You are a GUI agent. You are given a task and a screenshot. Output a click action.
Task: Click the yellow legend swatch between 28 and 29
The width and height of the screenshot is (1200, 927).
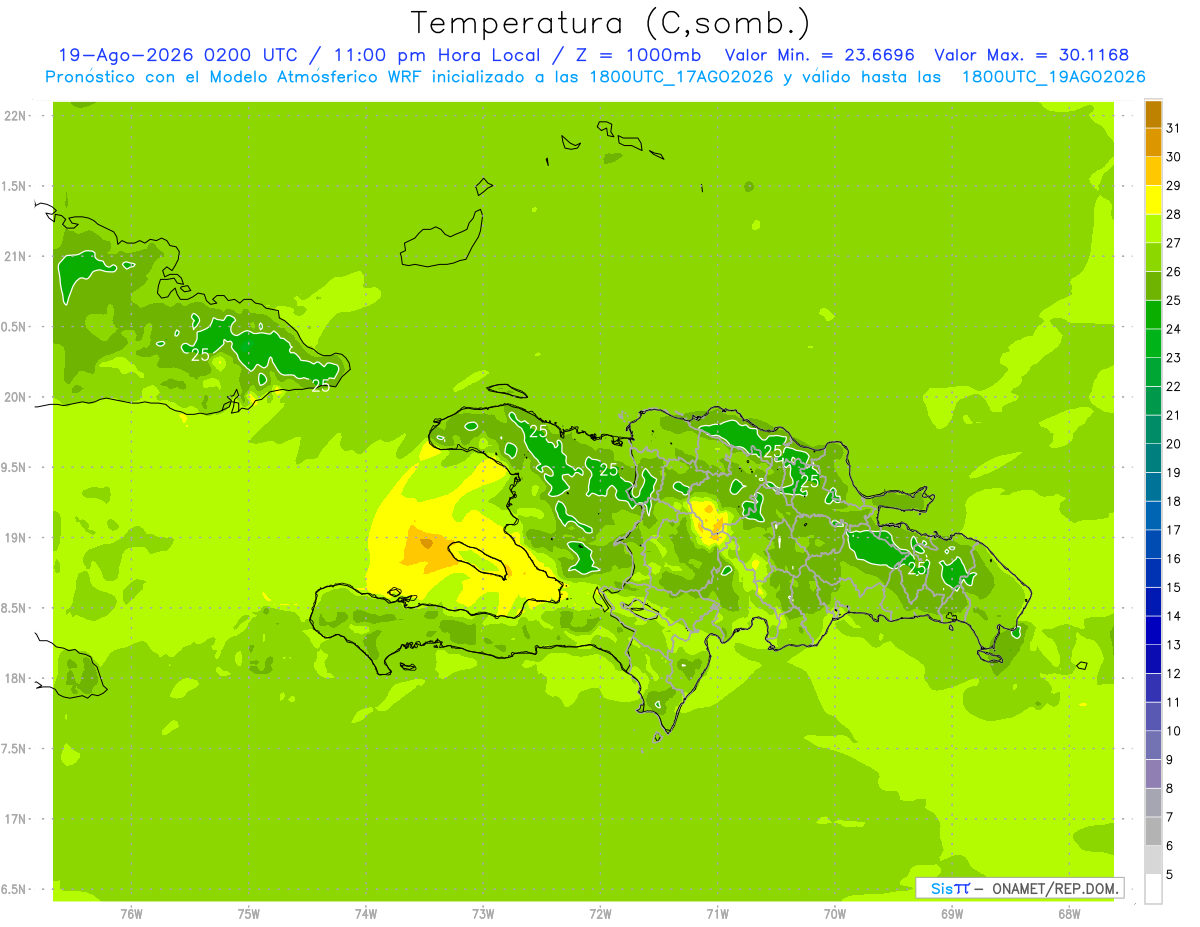pos(1153,201)
